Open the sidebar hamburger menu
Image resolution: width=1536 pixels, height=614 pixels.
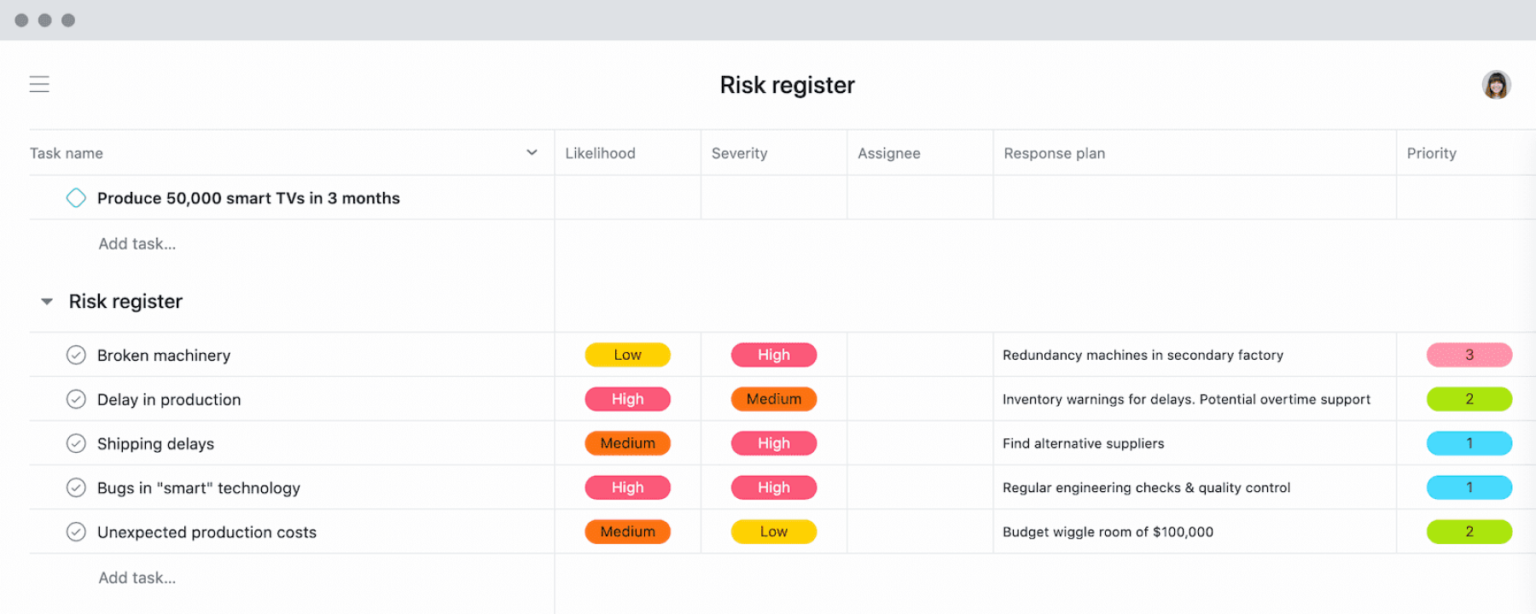(39, 84)
